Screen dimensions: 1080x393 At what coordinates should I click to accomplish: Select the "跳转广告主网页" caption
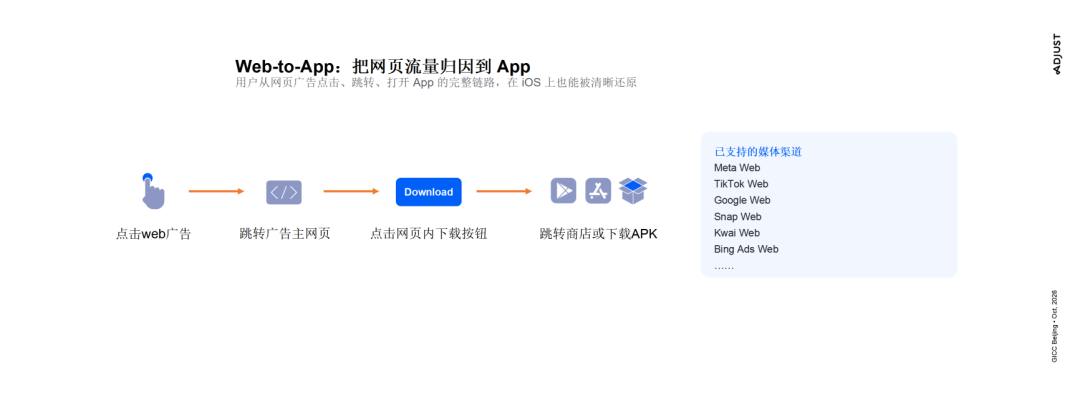[x=284, y=233]
